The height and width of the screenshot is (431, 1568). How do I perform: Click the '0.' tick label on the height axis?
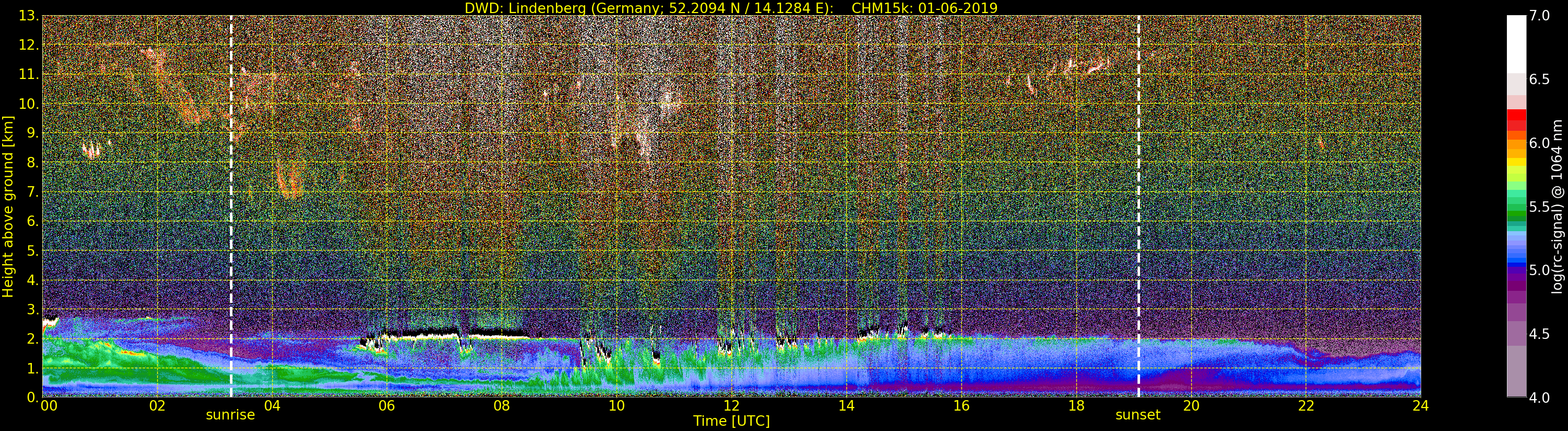coord(32,398)
